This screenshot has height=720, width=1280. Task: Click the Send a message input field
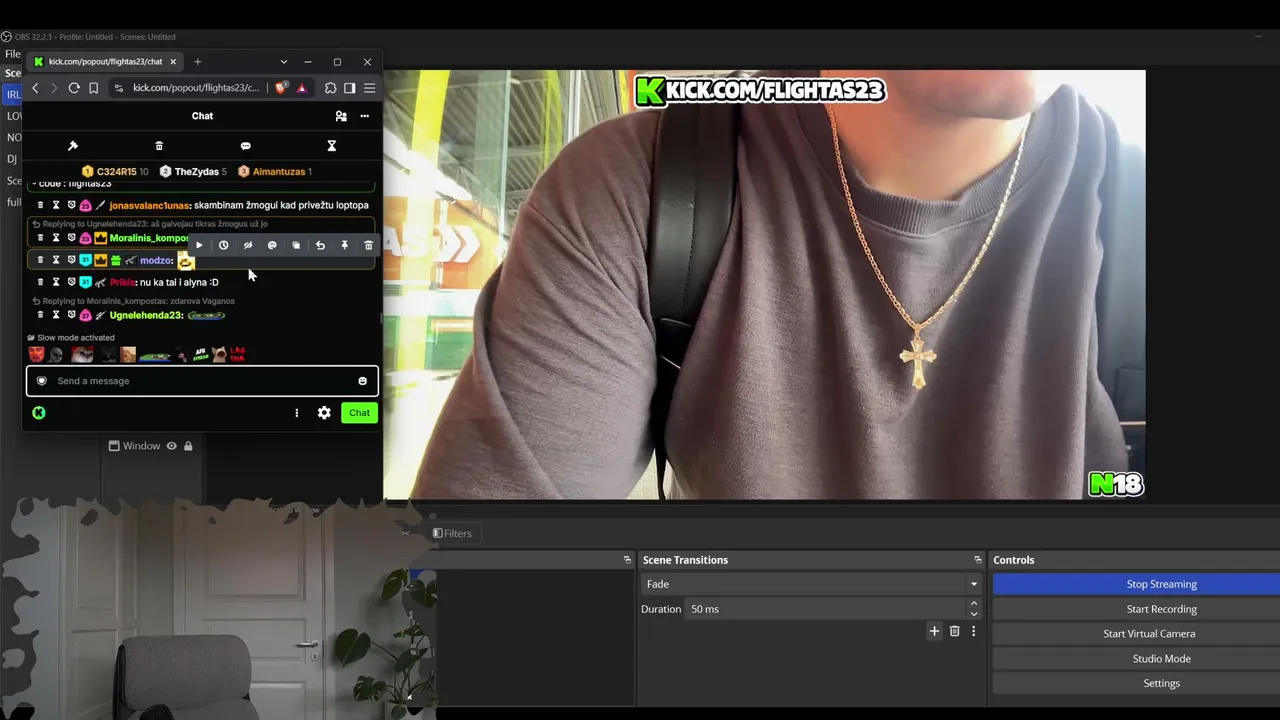(202, 381)
